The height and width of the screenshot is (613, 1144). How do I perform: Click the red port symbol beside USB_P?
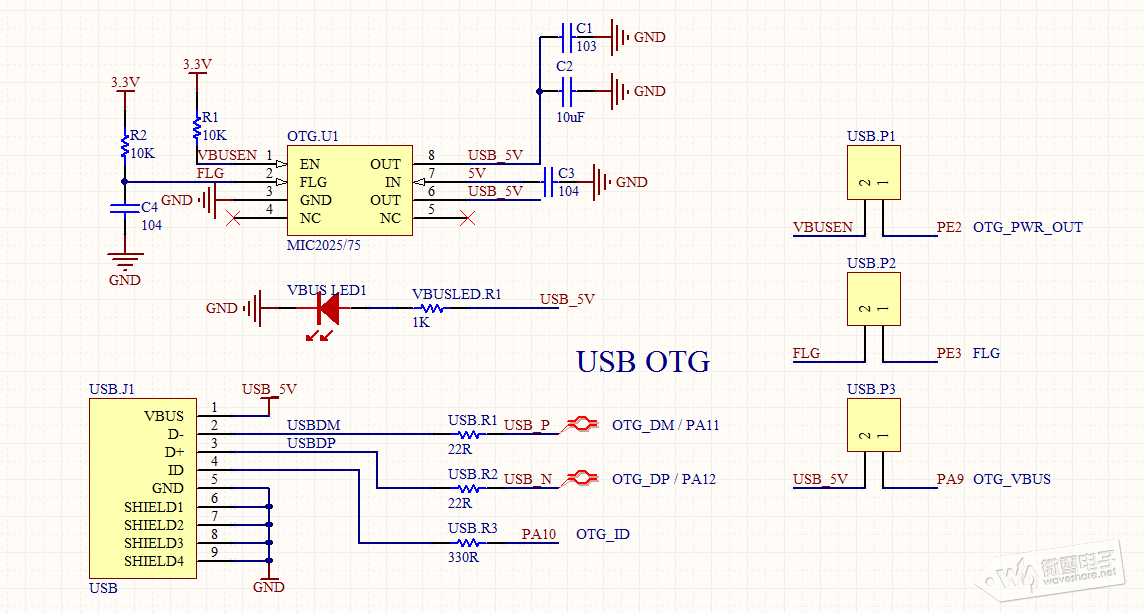(581, 425)
